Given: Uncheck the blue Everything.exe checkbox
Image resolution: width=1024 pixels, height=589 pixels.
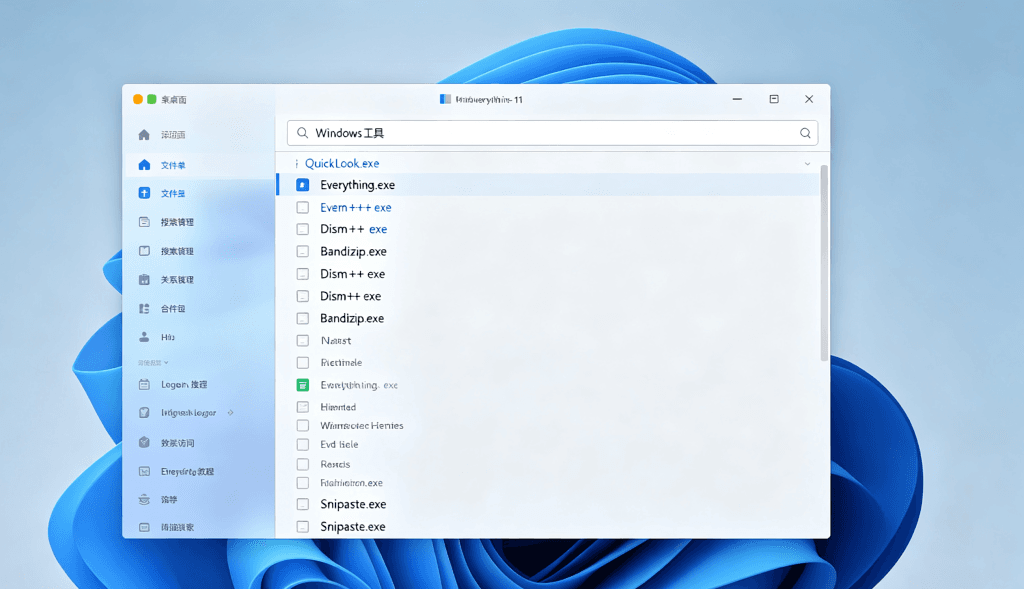Looking at the screenshot, I should 302,185.
